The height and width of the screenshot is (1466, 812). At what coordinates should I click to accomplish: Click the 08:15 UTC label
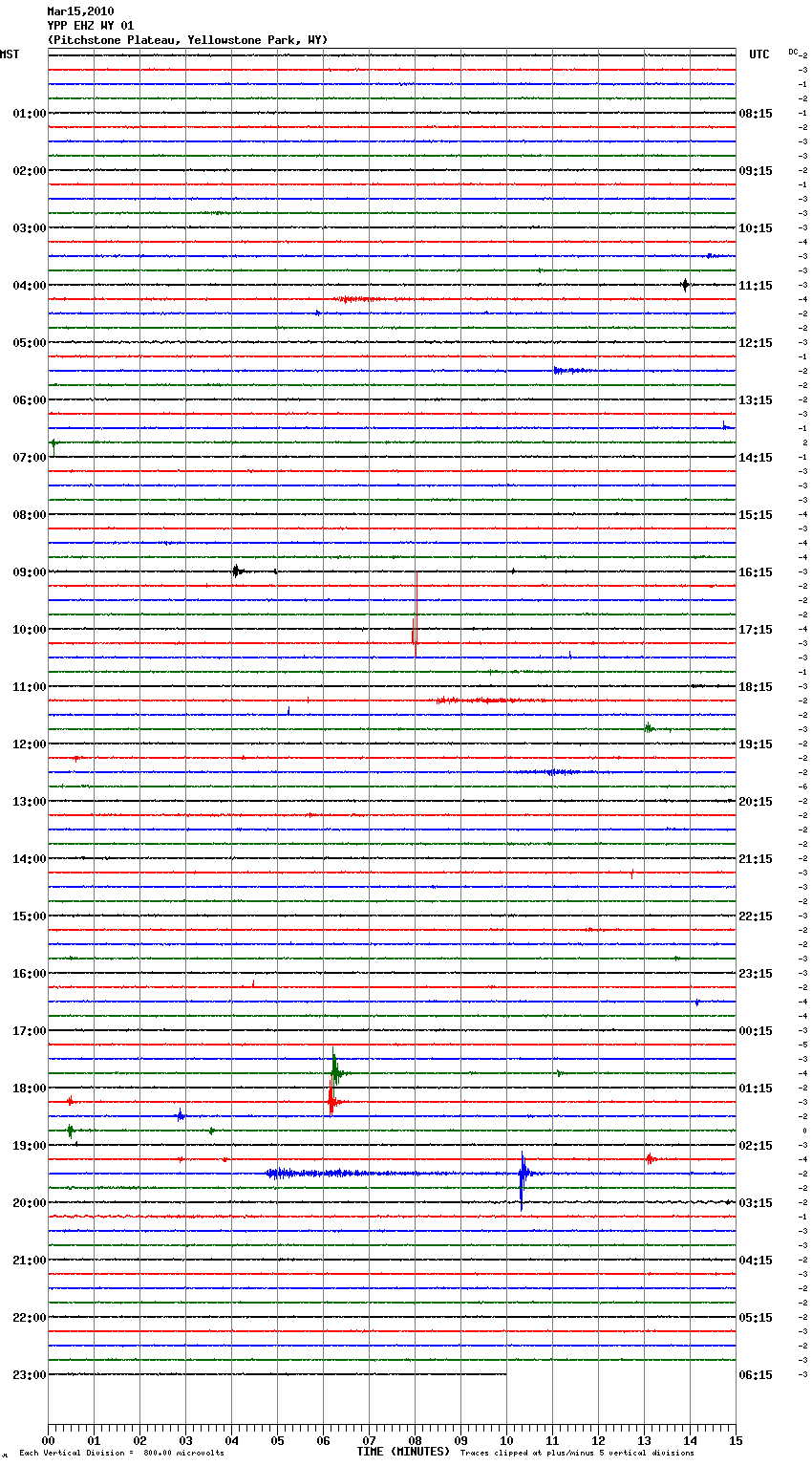pyautogui.click(x=756, y=114)
